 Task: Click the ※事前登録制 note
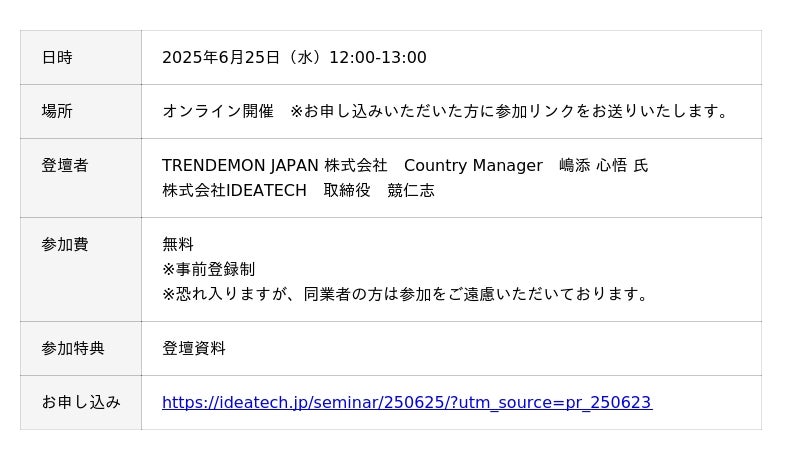point(208,269)
